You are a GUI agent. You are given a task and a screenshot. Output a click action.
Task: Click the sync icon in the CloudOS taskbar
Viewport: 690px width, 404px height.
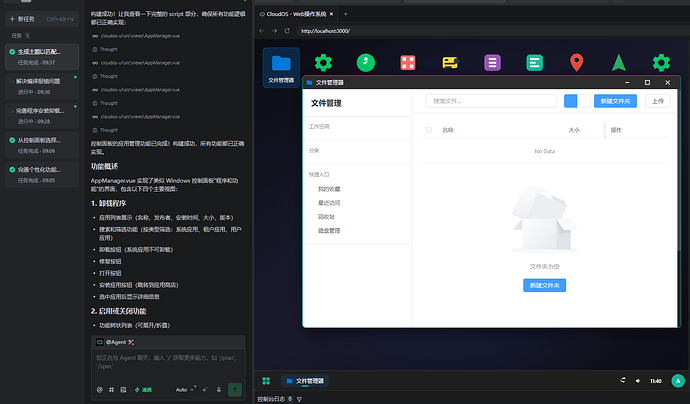click(623, 380)
